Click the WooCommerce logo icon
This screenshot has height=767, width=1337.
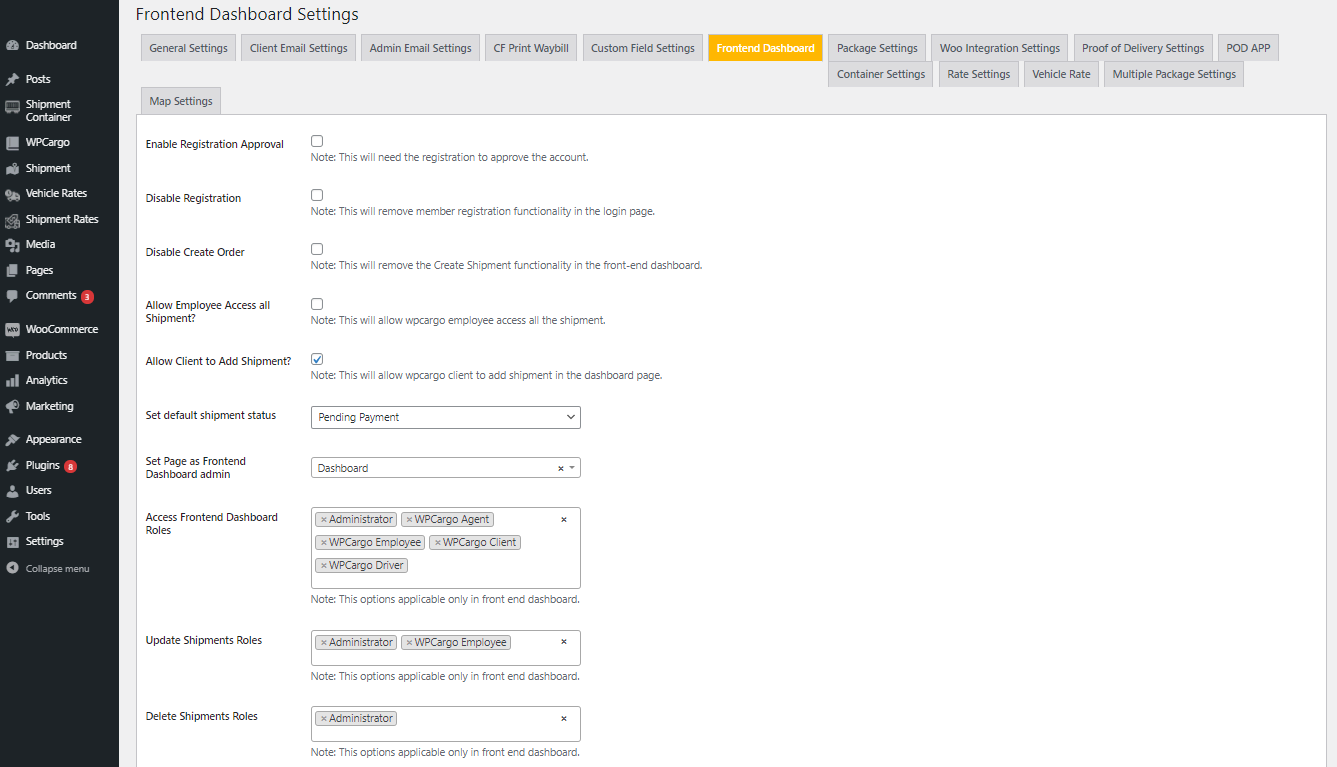pos(12,330)
